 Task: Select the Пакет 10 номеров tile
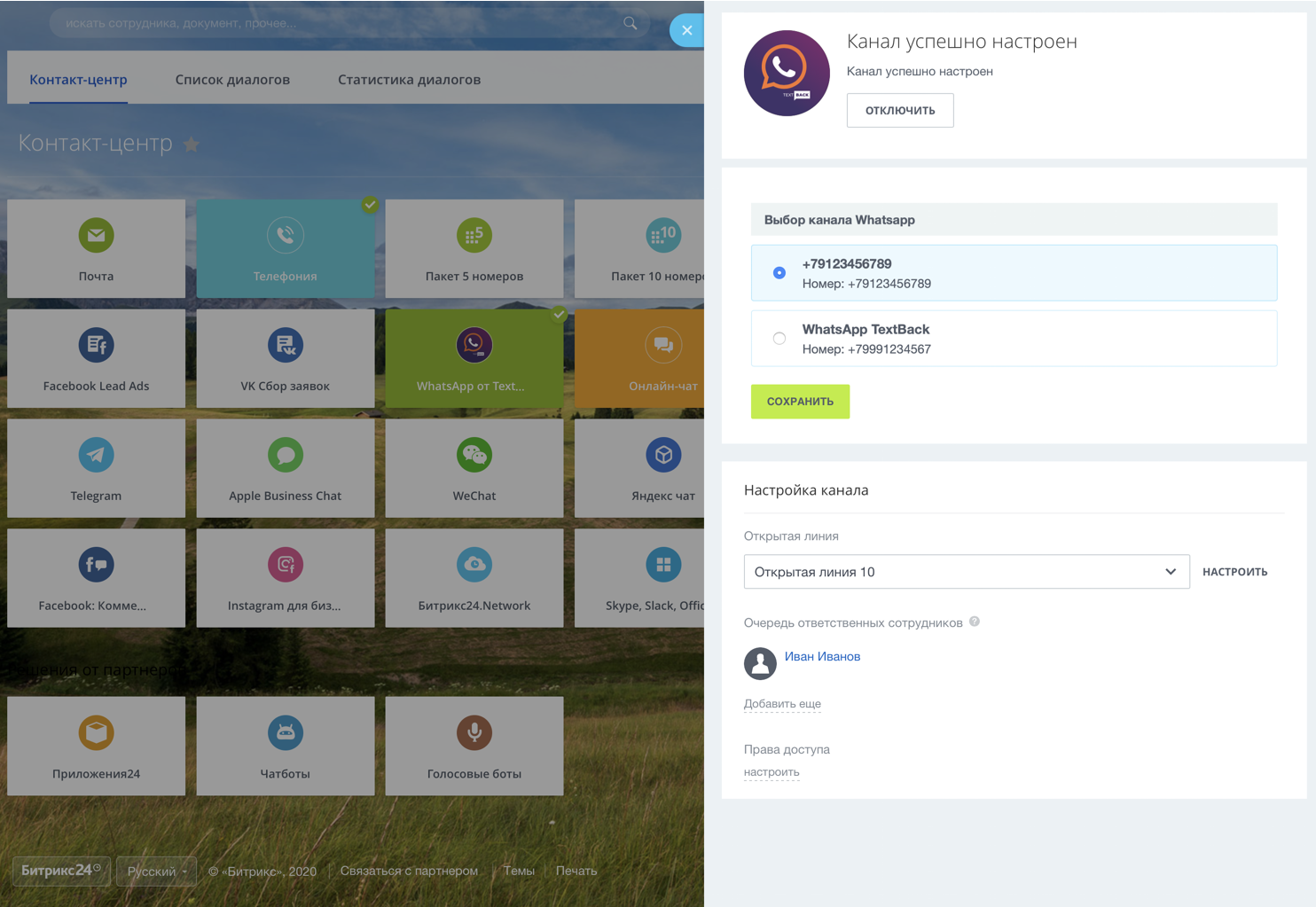[639, 248]
